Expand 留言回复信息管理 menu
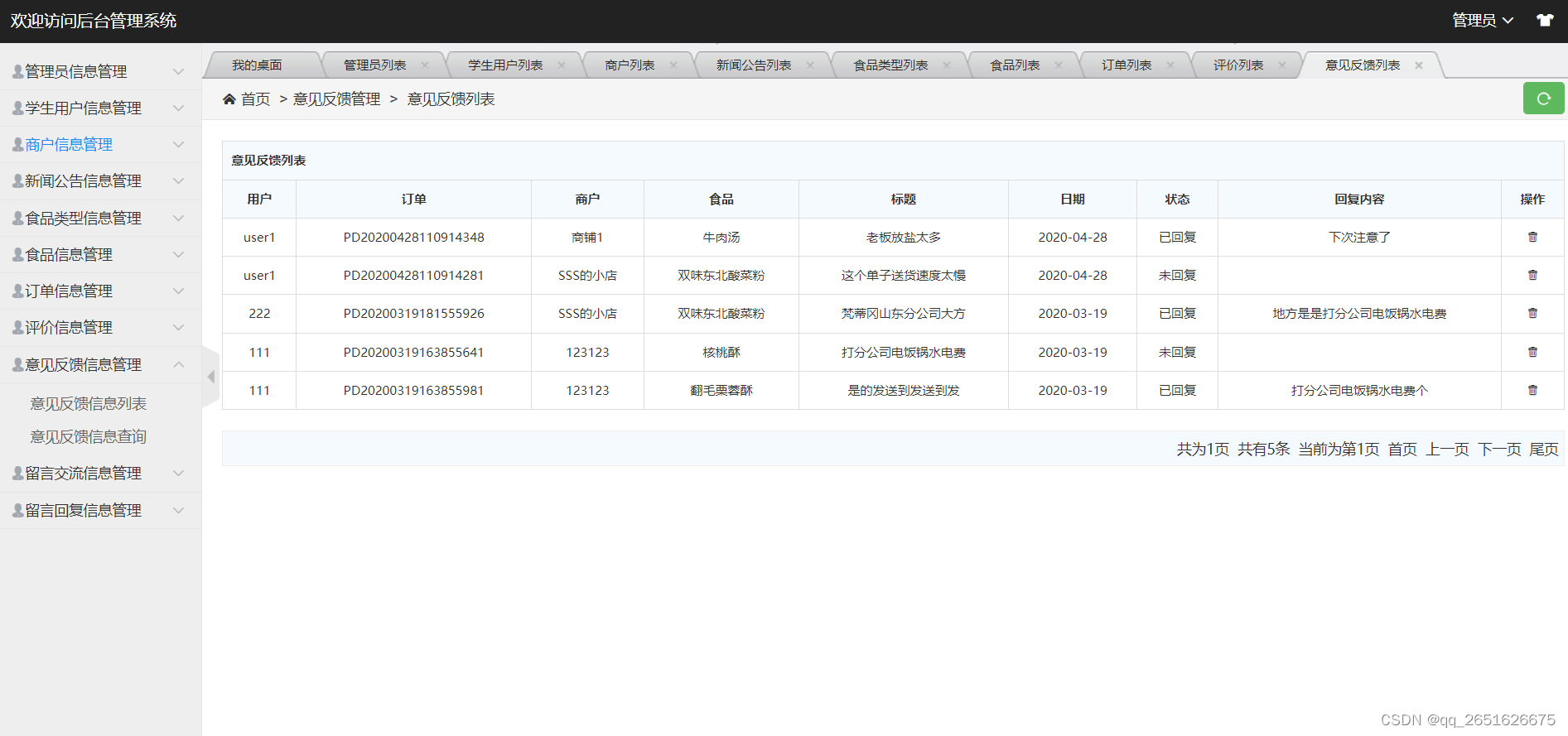The width and height of the screenshot is (1568, 736). pos(100,511)
